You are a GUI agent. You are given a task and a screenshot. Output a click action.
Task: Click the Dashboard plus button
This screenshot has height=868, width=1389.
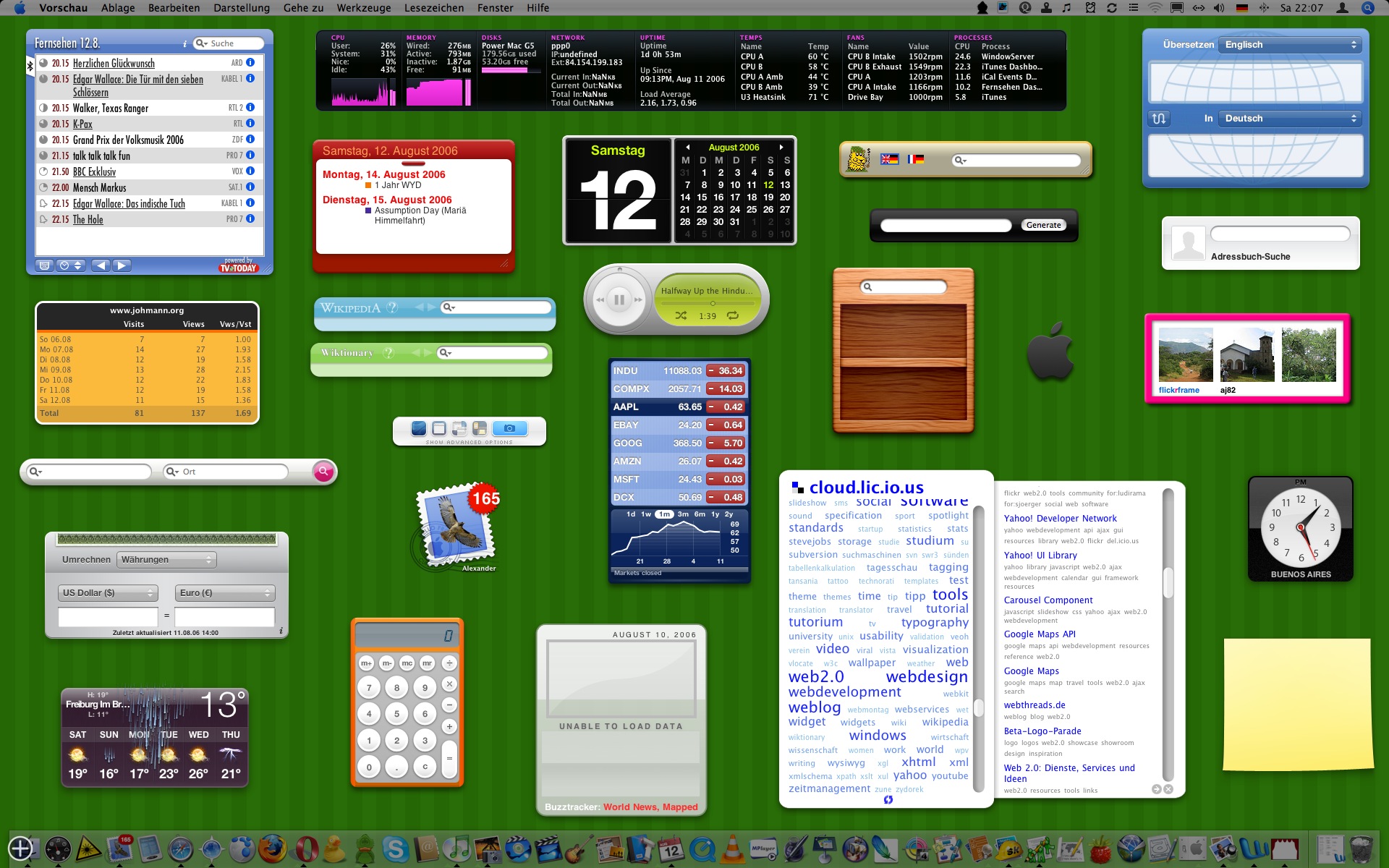point(20,848)
